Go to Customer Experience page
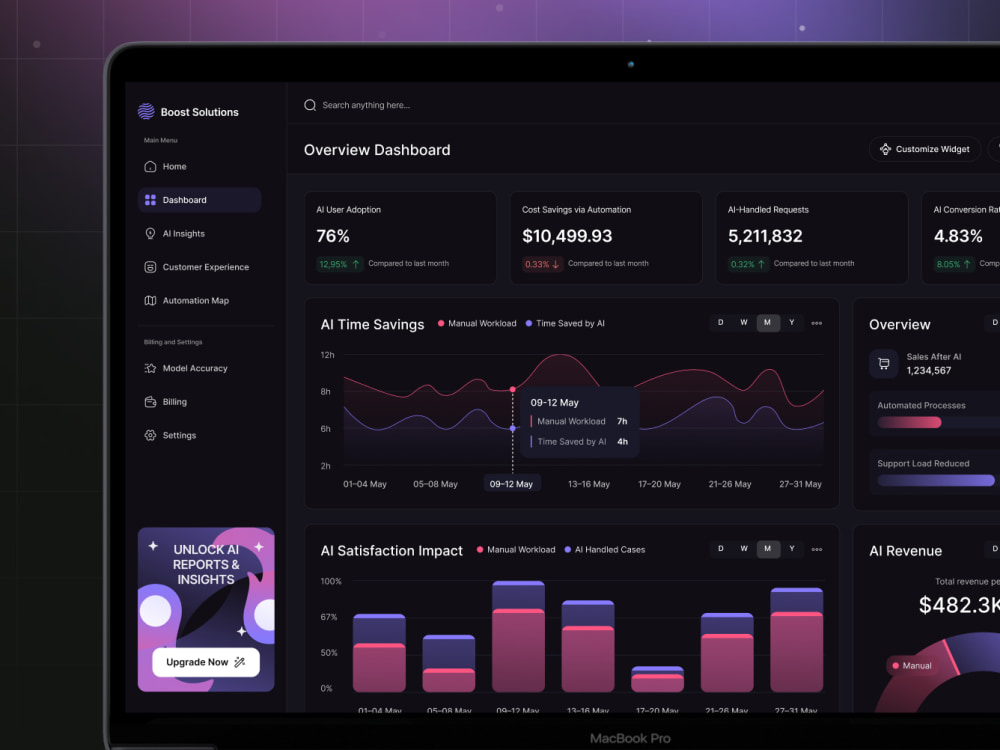1000x750 pixels. (x=200, y=267)
